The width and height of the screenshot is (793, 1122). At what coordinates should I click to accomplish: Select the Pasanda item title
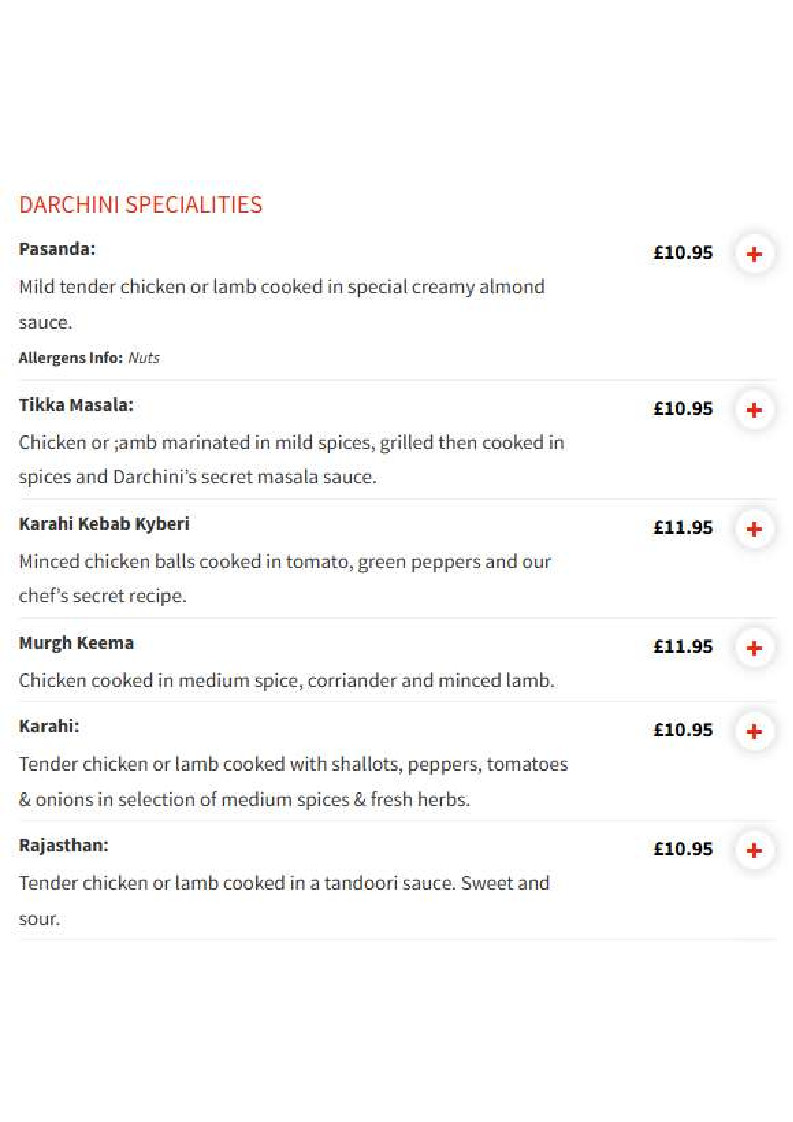click(x=57, y=249)
